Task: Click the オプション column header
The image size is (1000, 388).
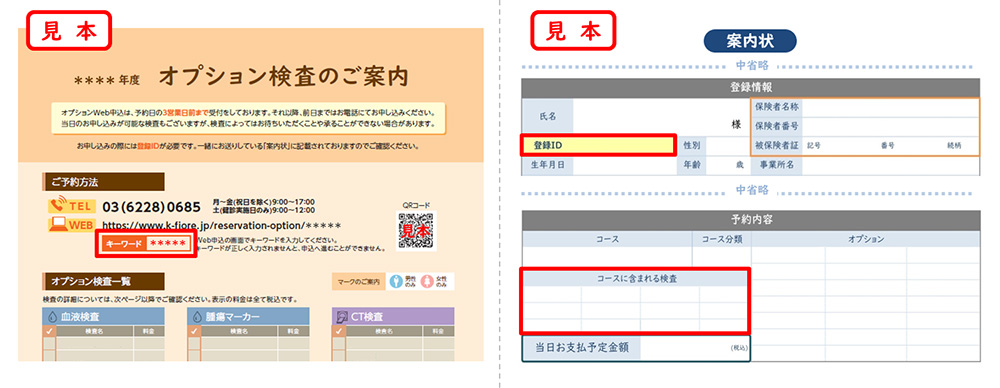Action: (865, 239)
